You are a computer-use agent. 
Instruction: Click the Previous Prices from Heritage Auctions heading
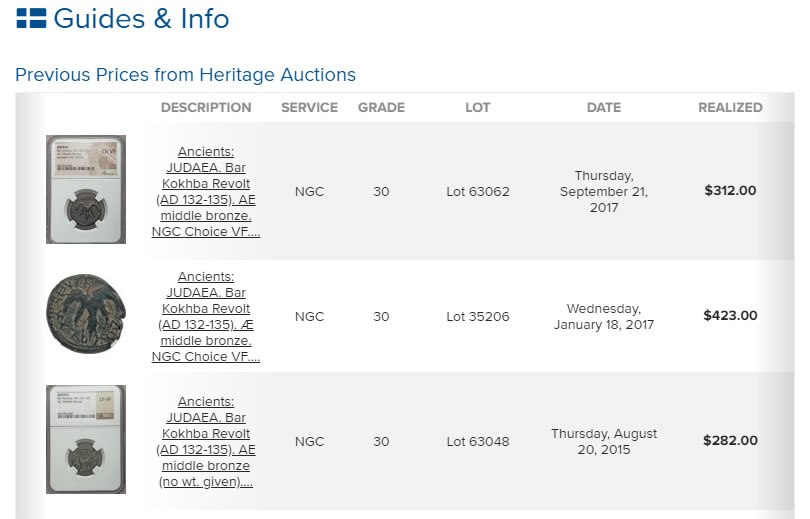(185, 75)
